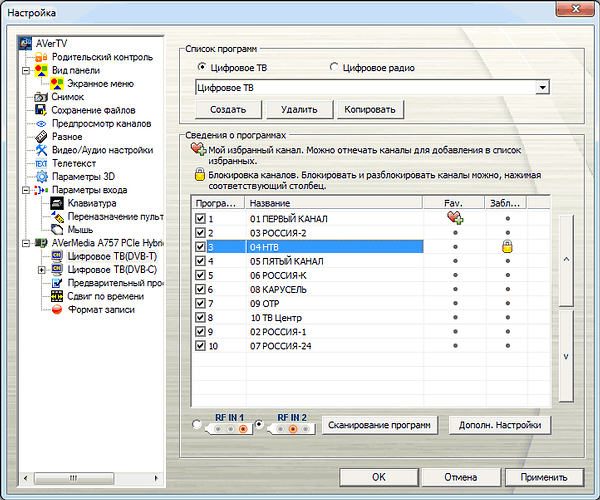
Task: Click the Снимок camera icon
Action: [x=41, y=97]
